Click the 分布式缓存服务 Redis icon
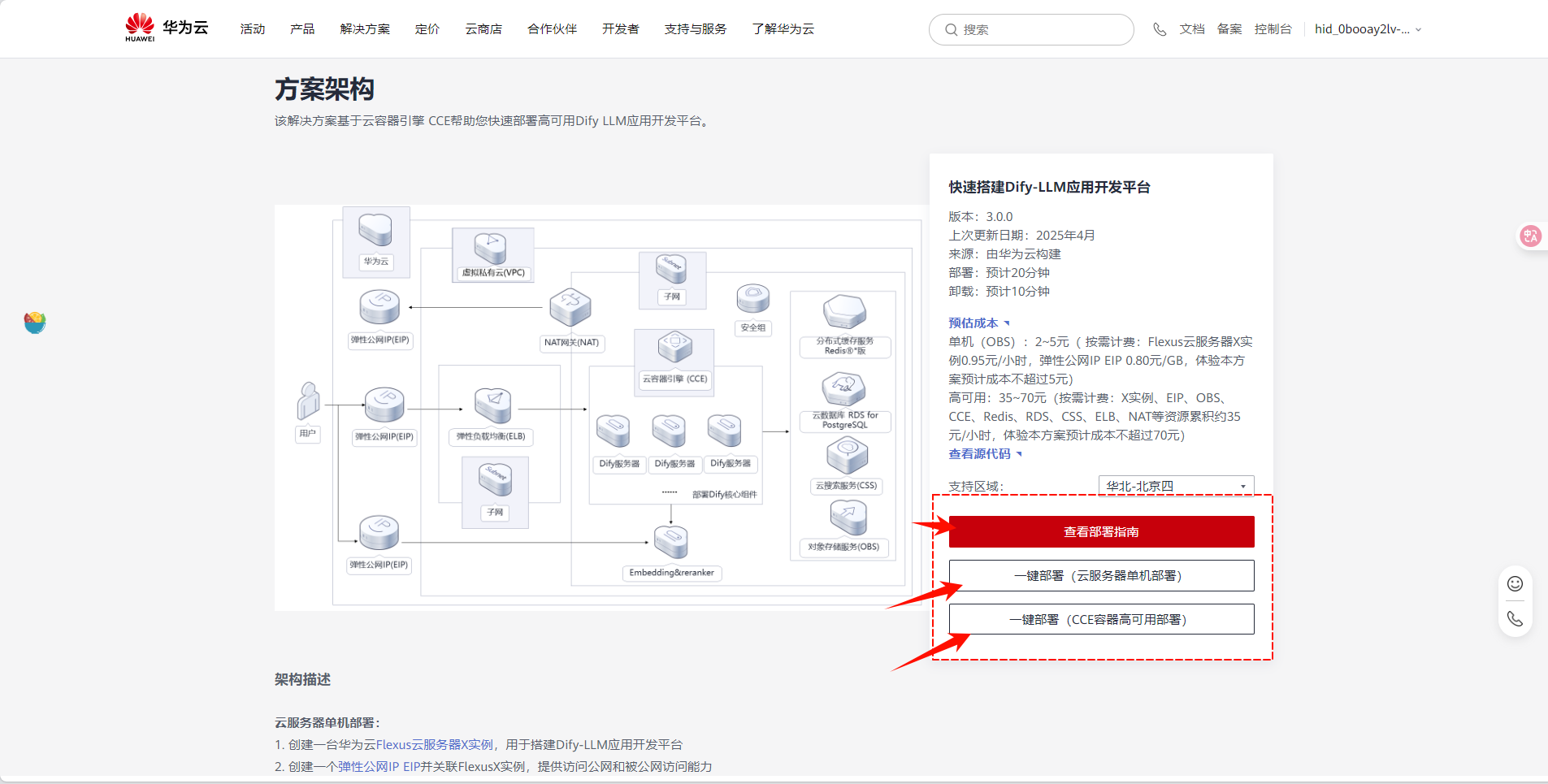Screen dimensions: 1548x784 tap(844, 312)
